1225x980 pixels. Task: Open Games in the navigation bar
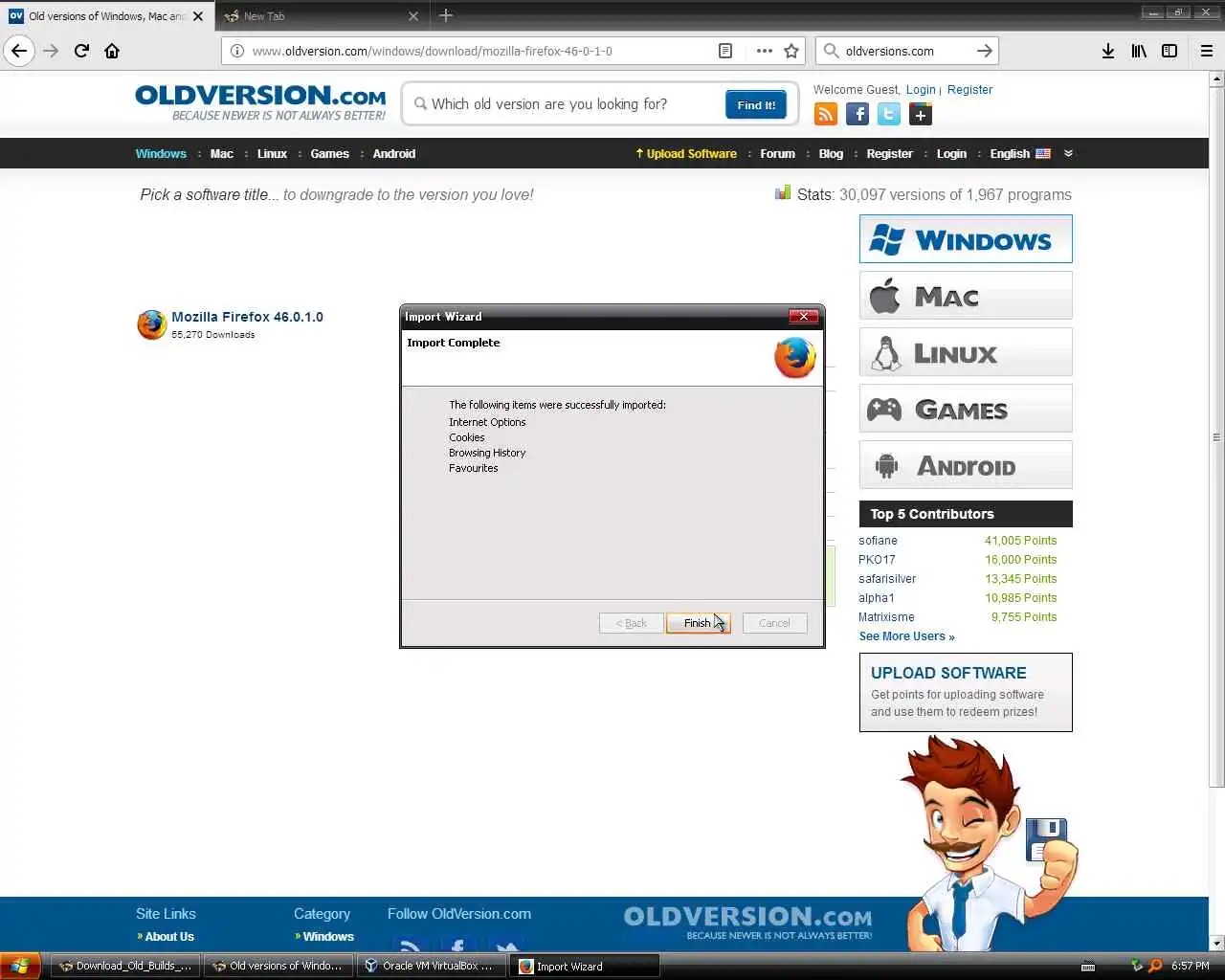(x=329, y=153)
